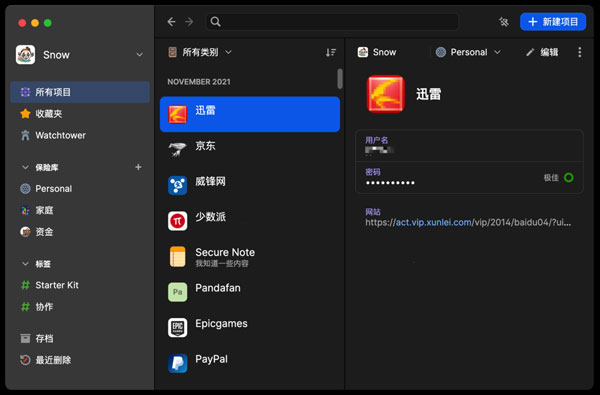
Task: Select the 威锋网 item
Action: pyautogui.click(x=250, y=185)
